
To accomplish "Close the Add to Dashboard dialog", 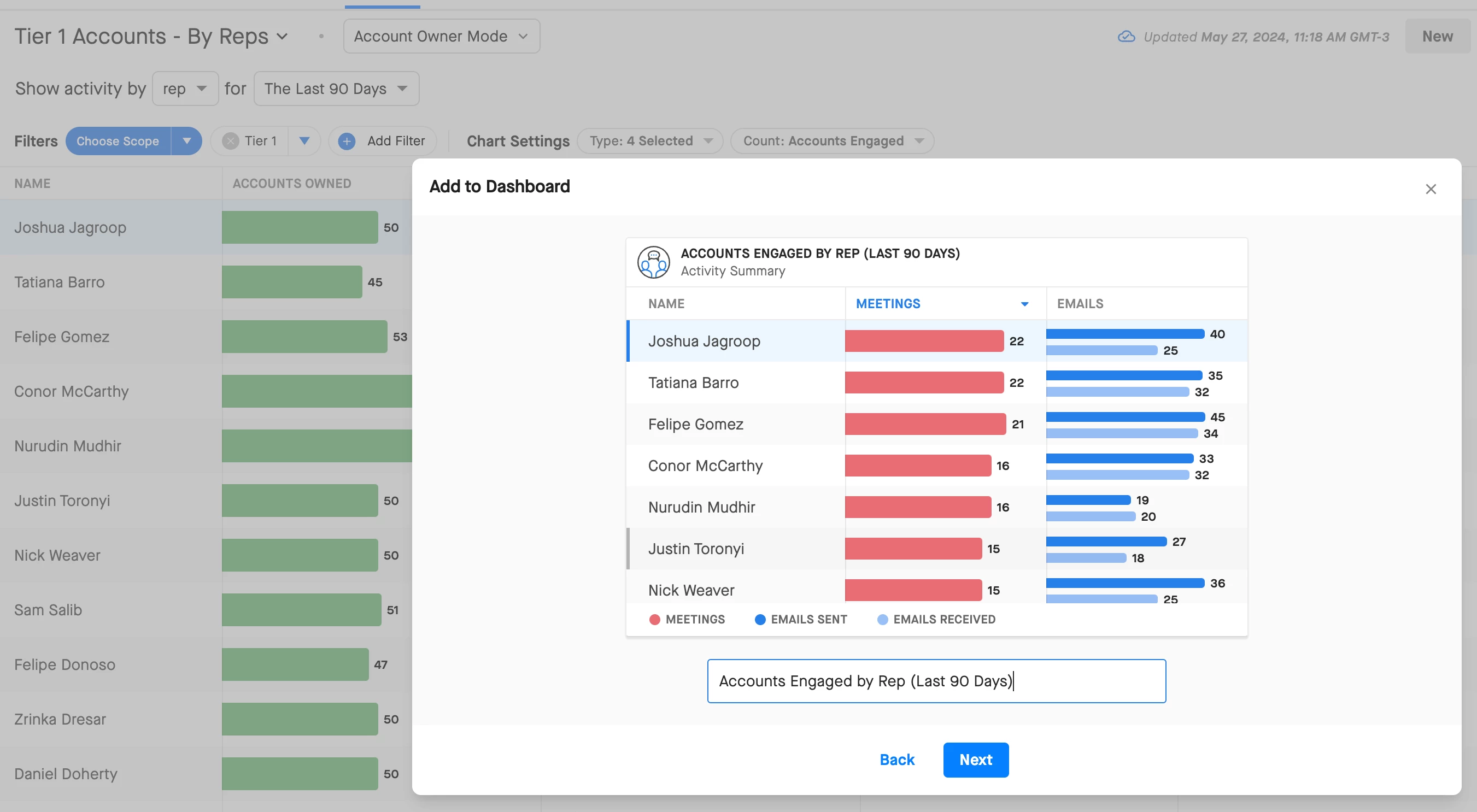I will coord(1430,189).
